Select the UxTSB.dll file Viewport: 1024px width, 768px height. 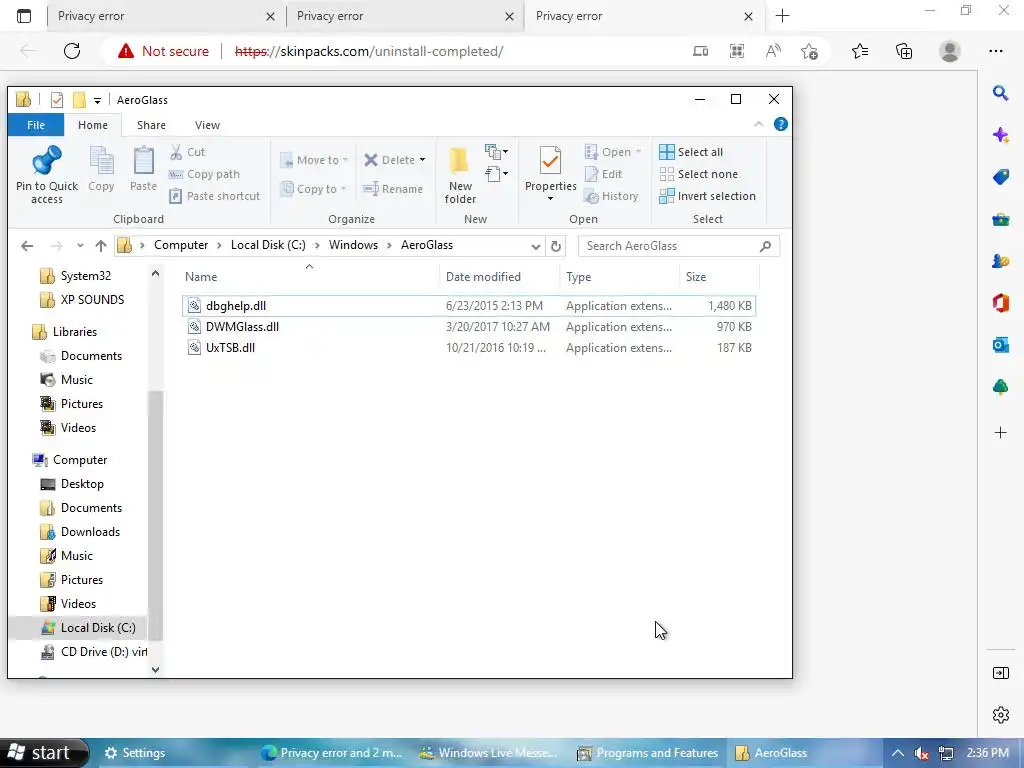[468, 347]
